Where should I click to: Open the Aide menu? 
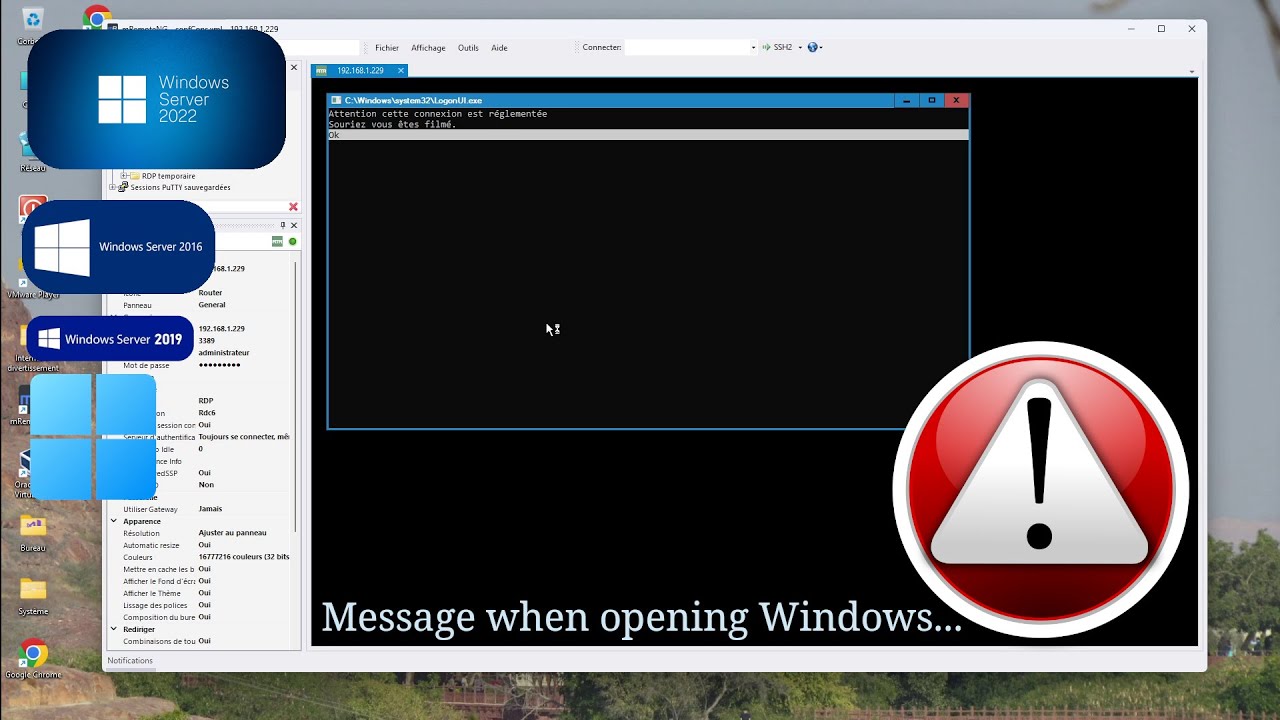click(499, 48)
